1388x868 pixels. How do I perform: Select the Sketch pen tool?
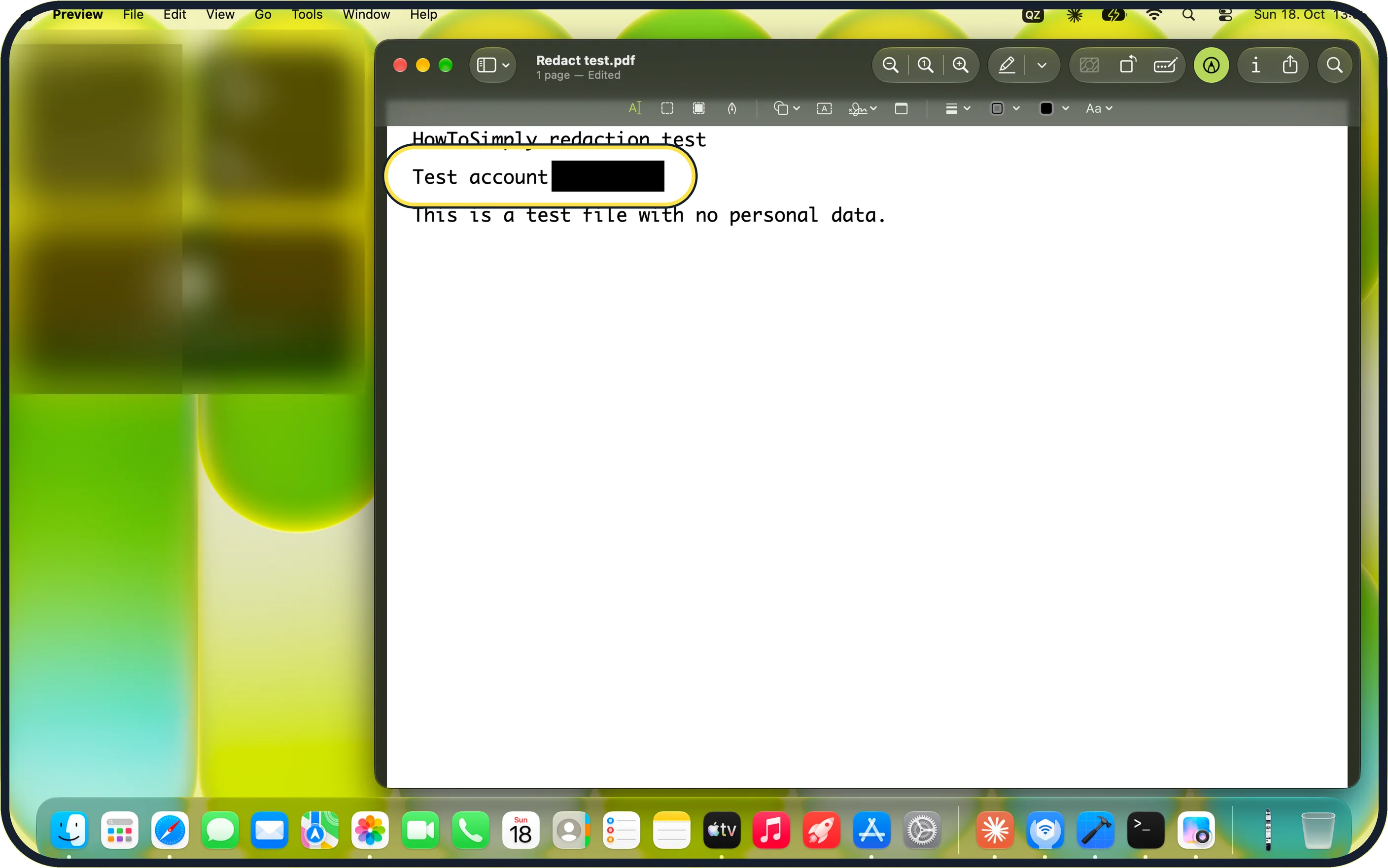click(x=731, y=108)
